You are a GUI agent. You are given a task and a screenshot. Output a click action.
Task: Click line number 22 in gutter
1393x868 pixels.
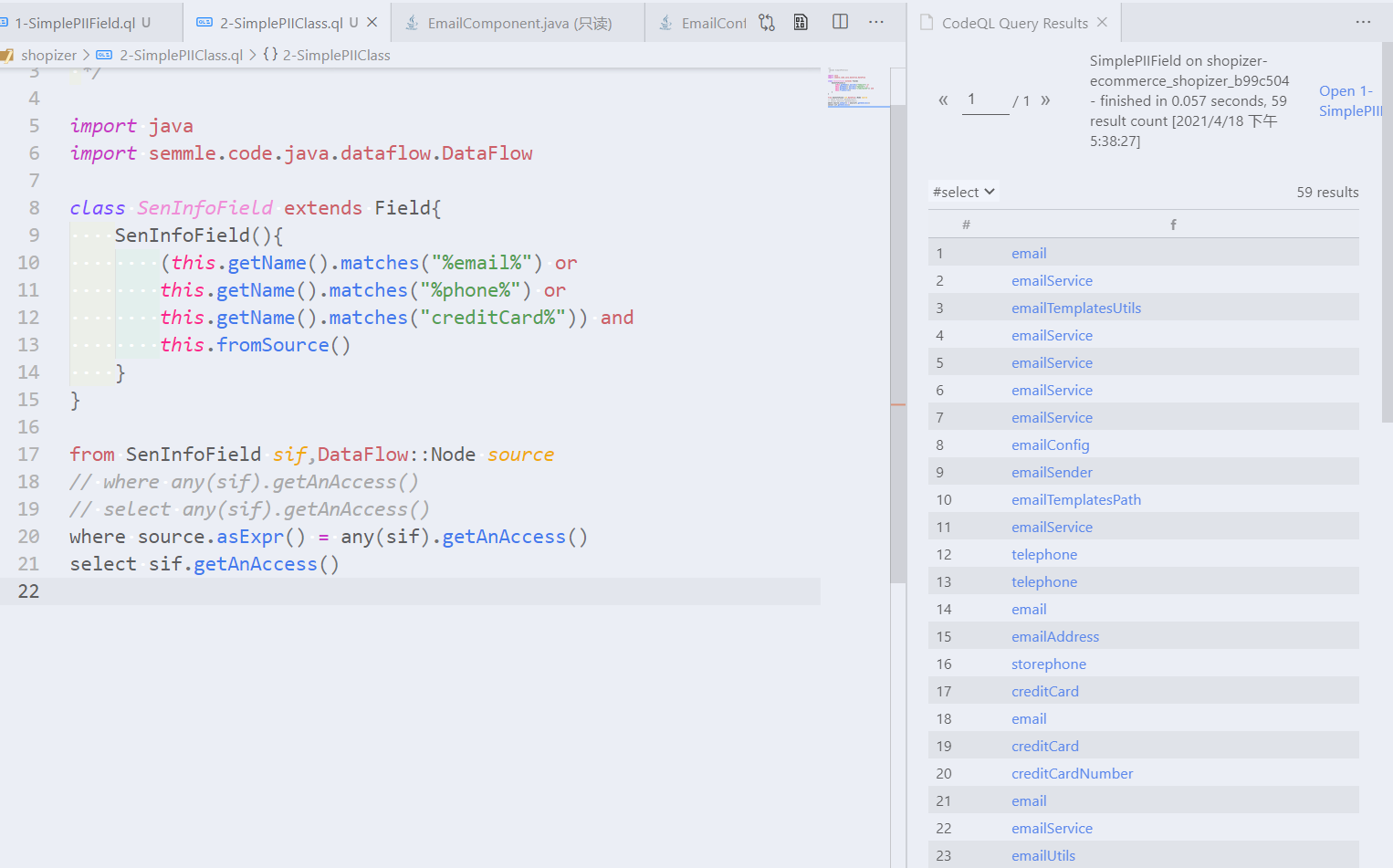[28, 591]
